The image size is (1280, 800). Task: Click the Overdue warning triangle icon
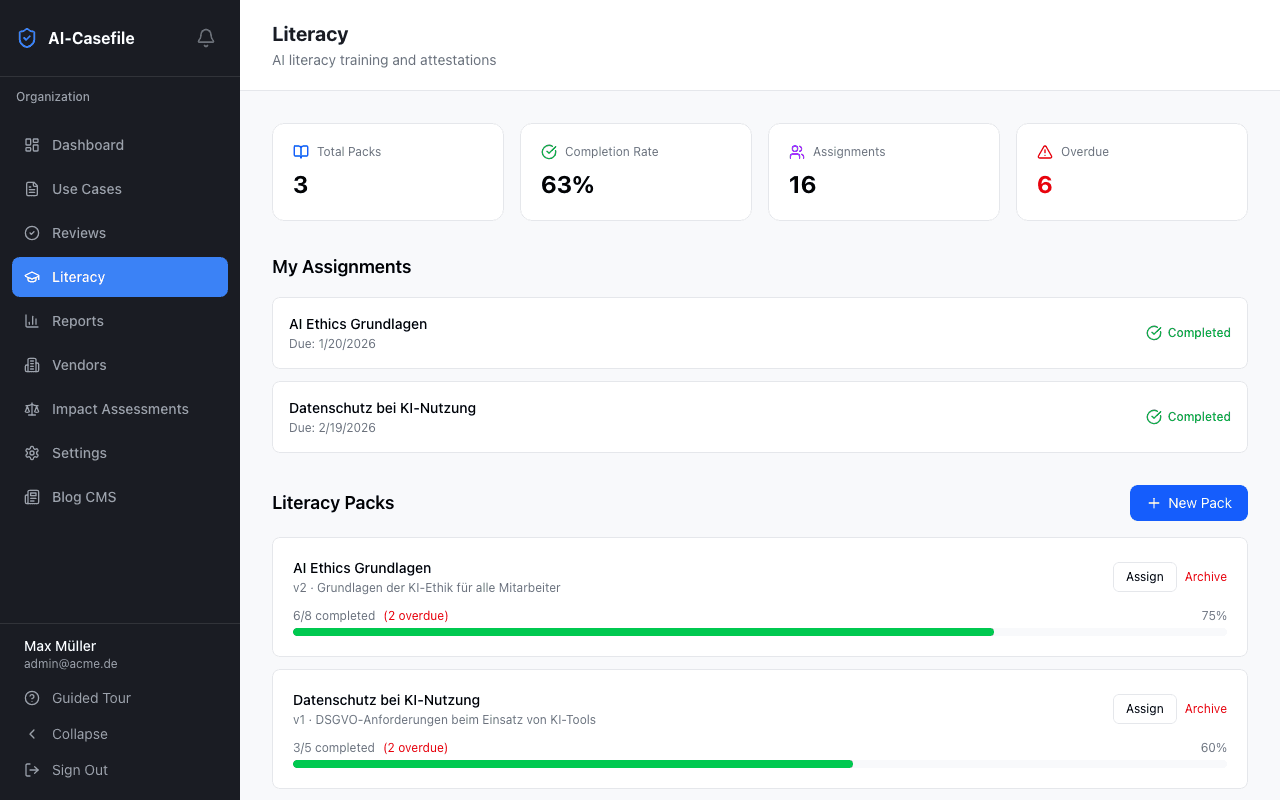tap(1044, 151)
